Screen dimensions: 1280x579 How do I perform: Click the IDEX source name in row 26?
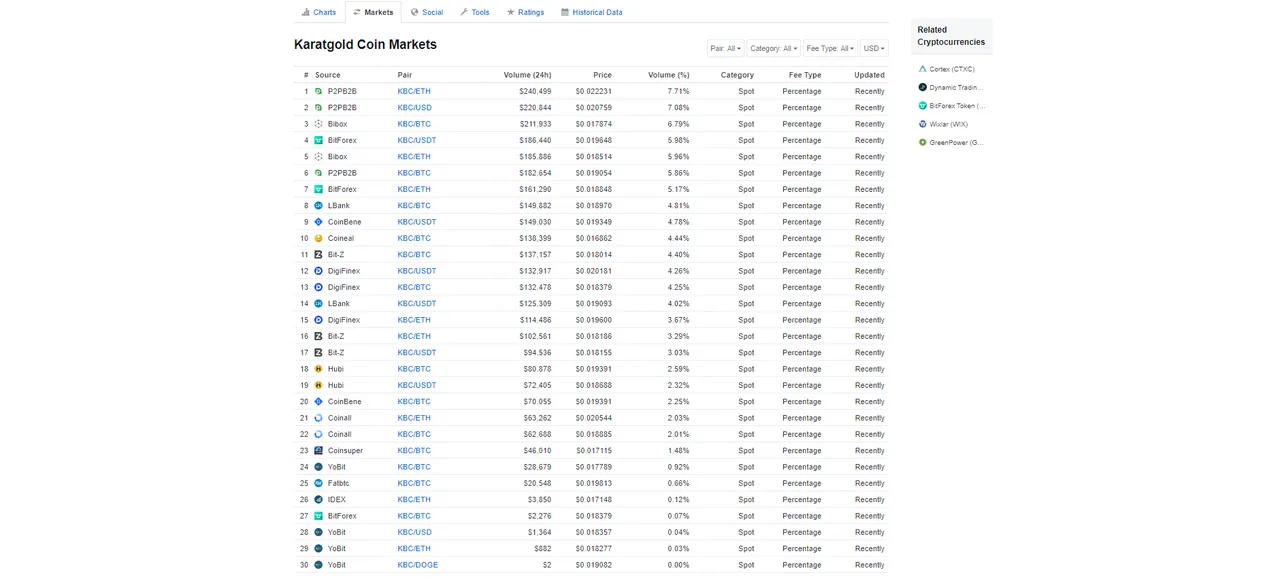pyautogui.click(x=337, y=499)
